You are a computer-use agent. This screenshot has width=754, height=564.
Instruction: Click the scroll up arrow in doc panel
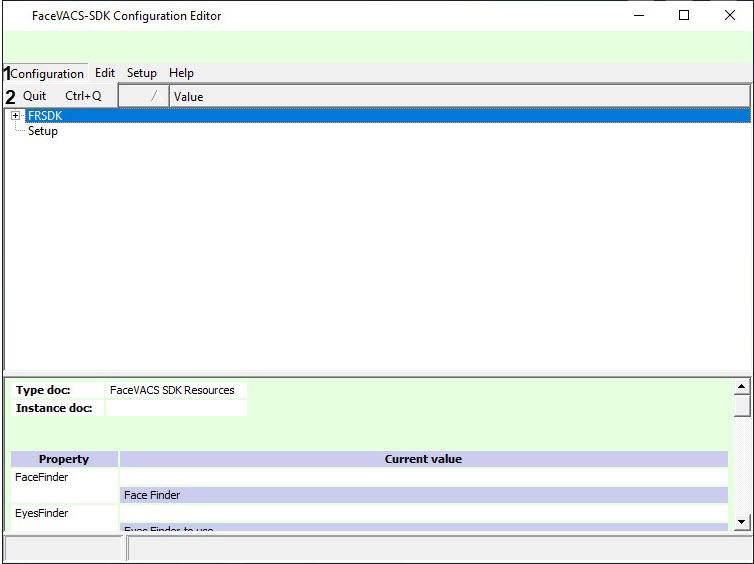(x=741, y=386)
